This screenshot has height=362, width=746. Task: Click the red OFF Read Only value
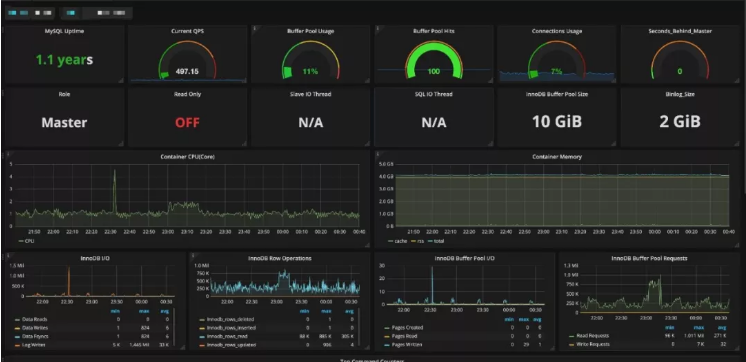pyautogui.click(x=187, y=123)
